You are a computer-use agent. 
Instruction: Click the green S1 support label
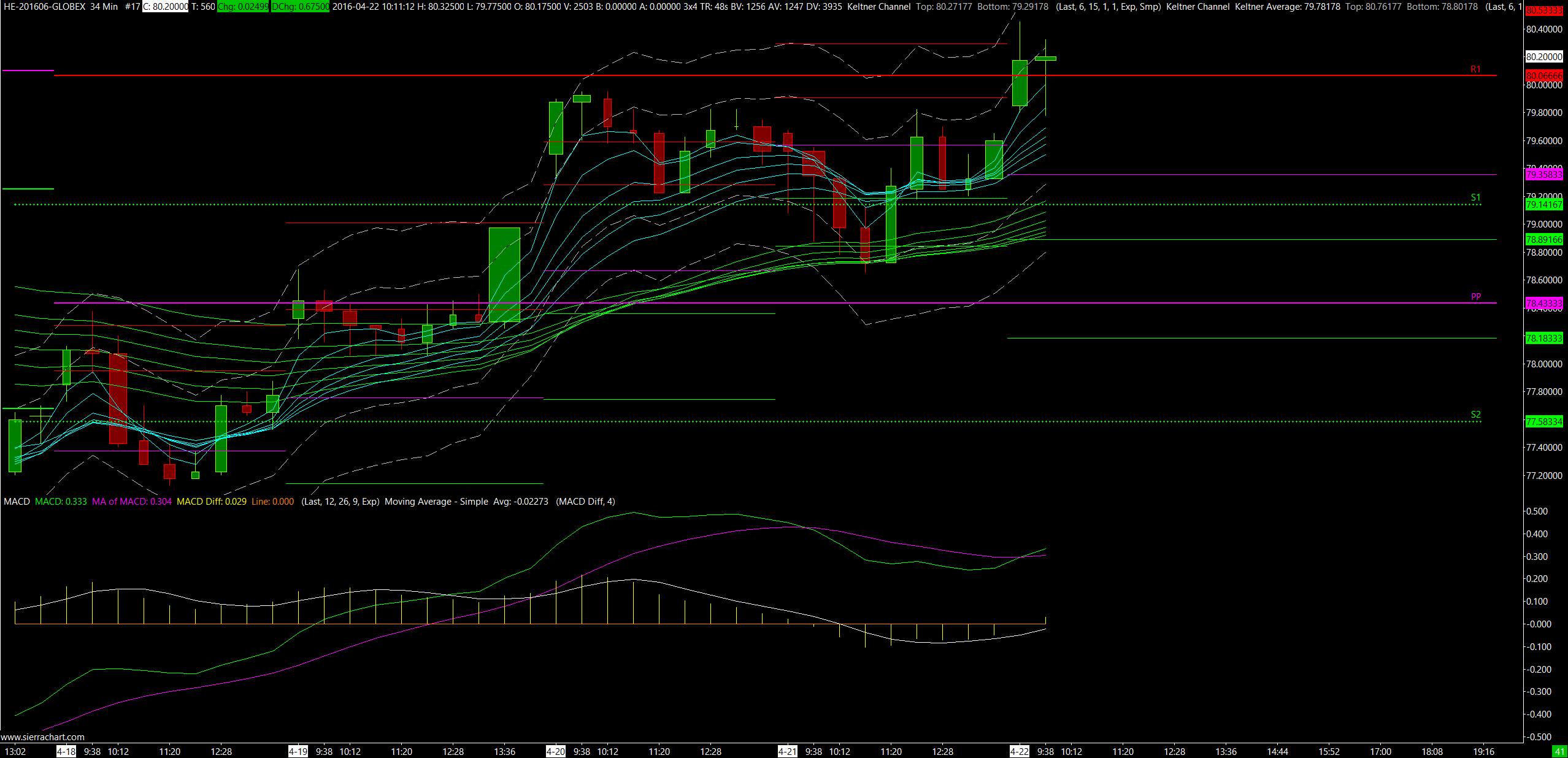point(1475,197)
